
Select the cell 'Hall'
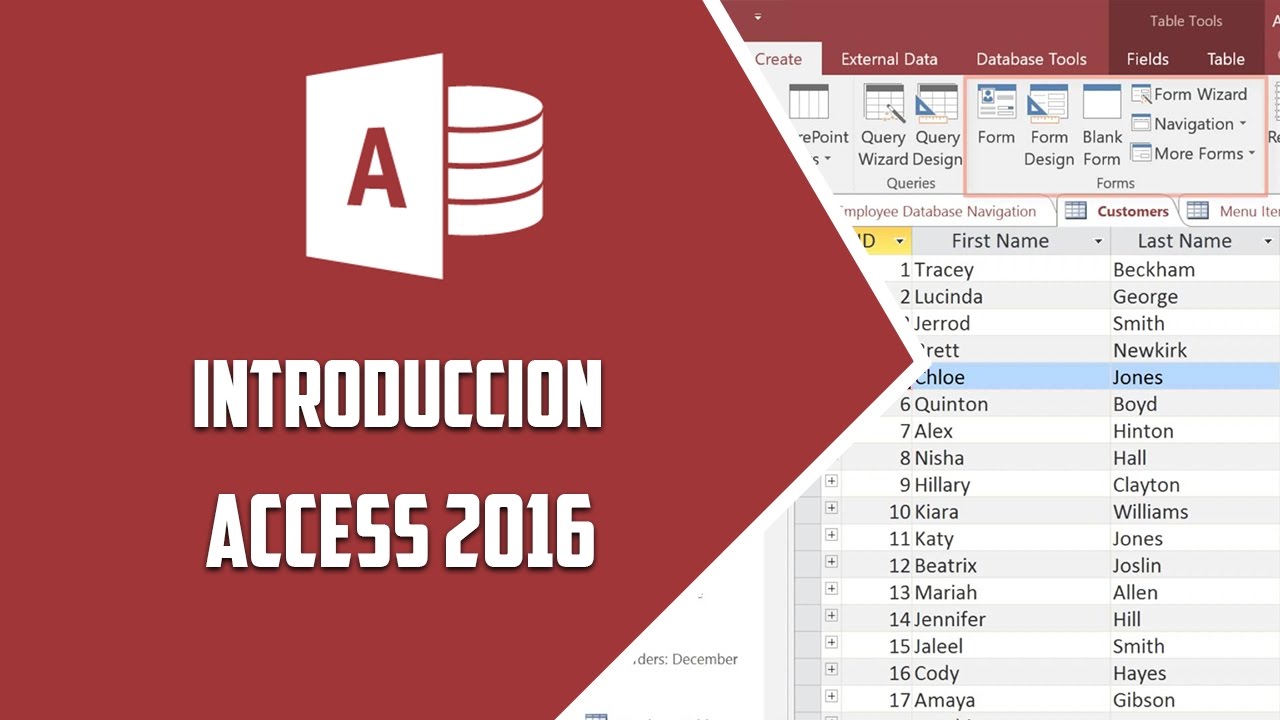click(x=1195, y=459)
